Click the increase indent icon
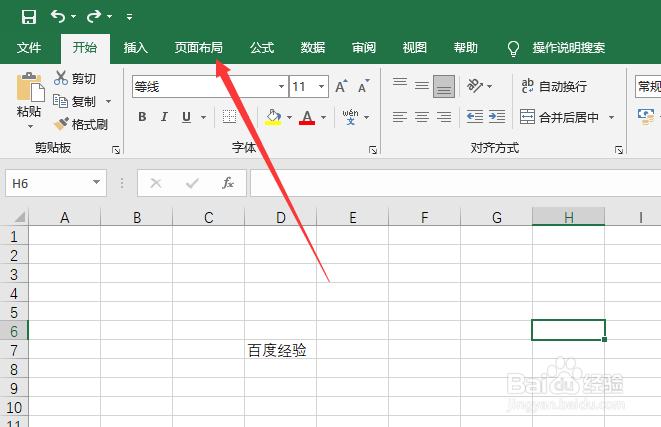The width and height of the screenshot is (661, 427). point(497,117)
